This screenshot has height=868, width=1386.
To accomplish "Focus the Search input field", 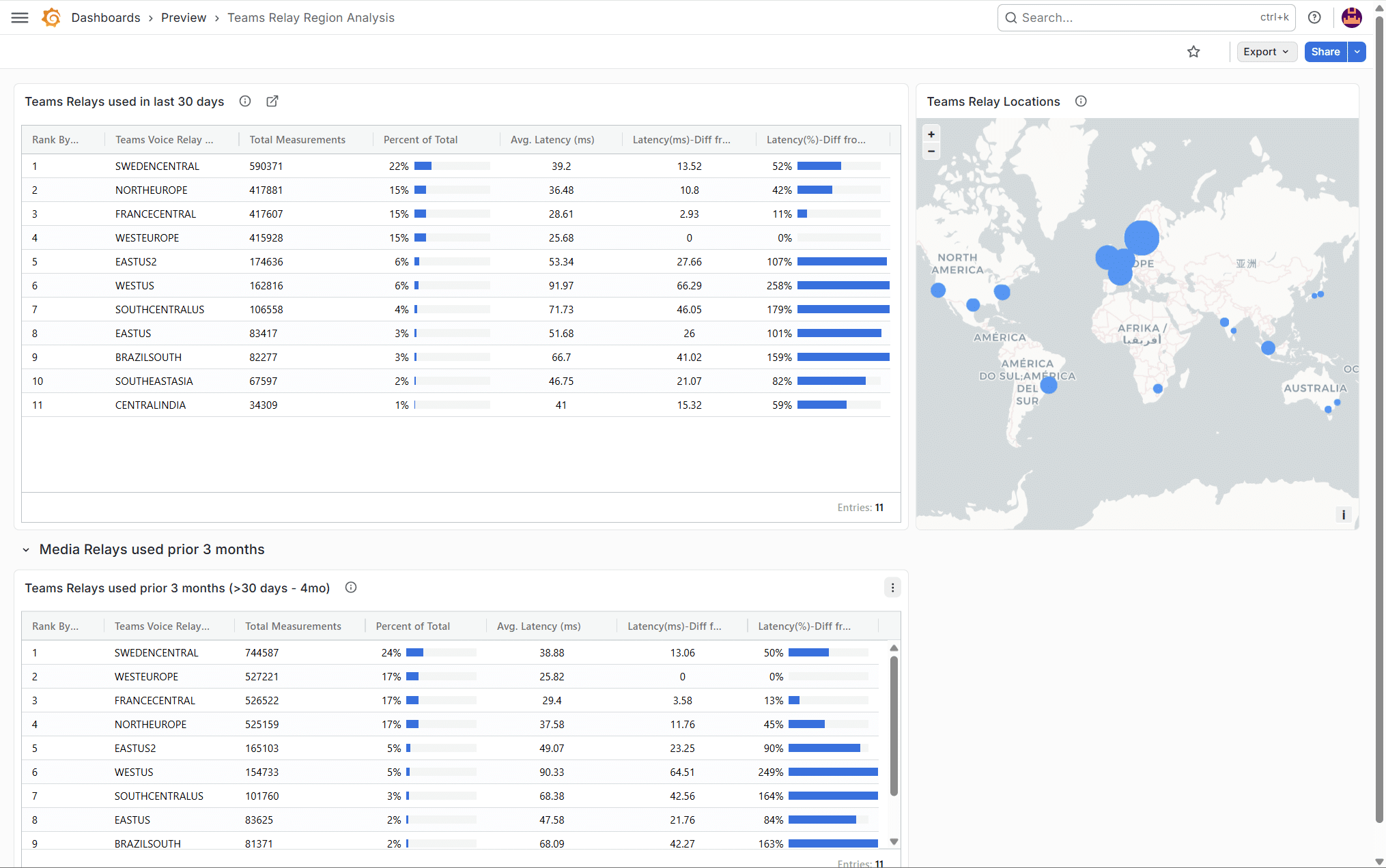I will coord(1146,18).
